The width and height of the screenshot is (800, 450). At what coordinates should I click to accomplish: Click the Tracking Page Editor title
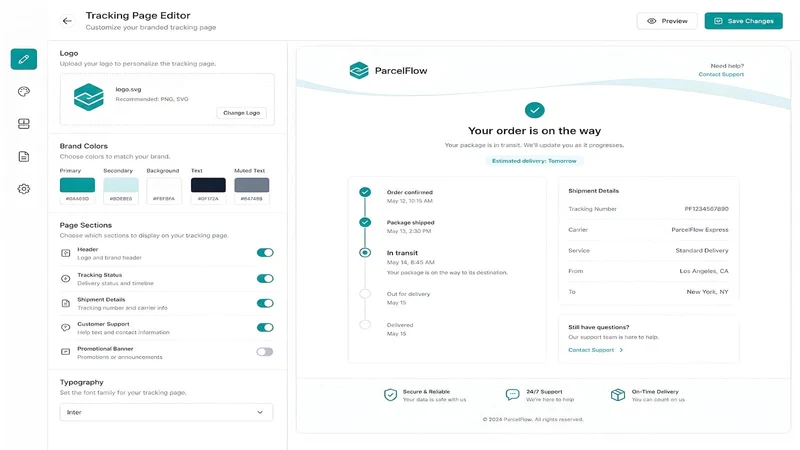[138, 15]
